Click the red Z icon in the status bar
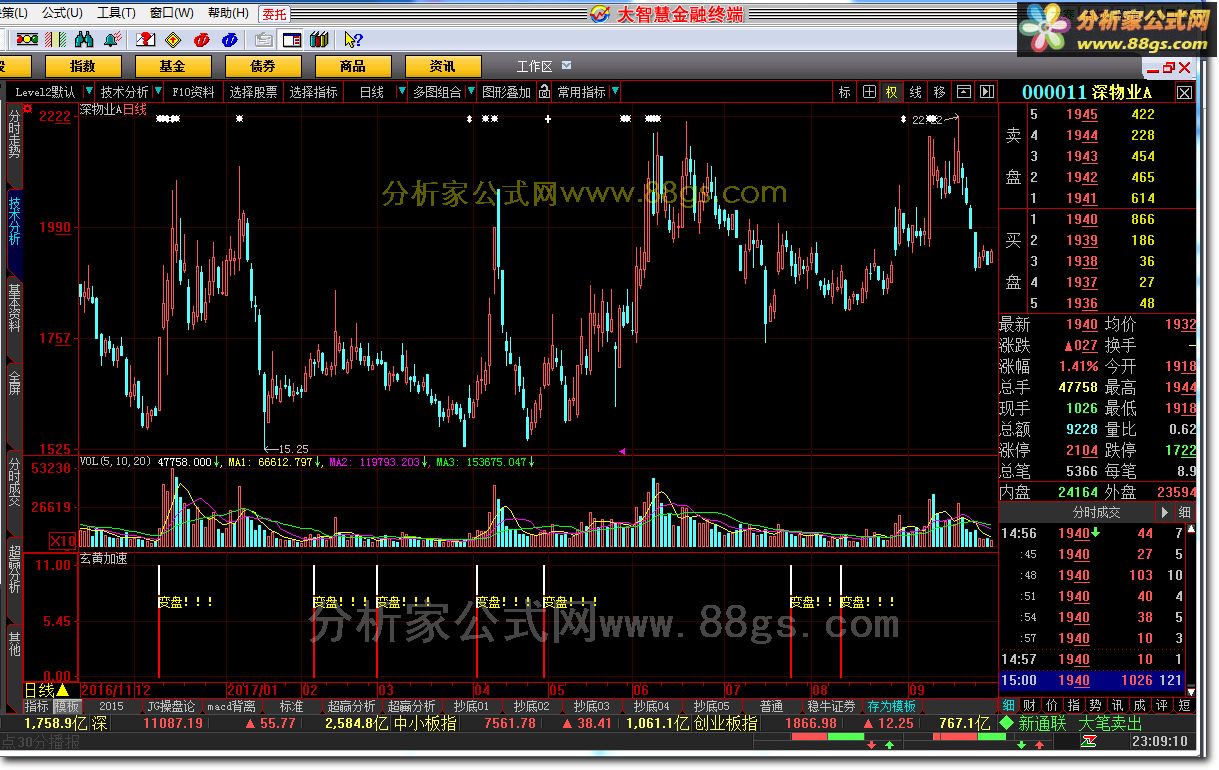The width and height of the screenshot is (1219, 770). pyautogui.click(x=1089, y=741)
